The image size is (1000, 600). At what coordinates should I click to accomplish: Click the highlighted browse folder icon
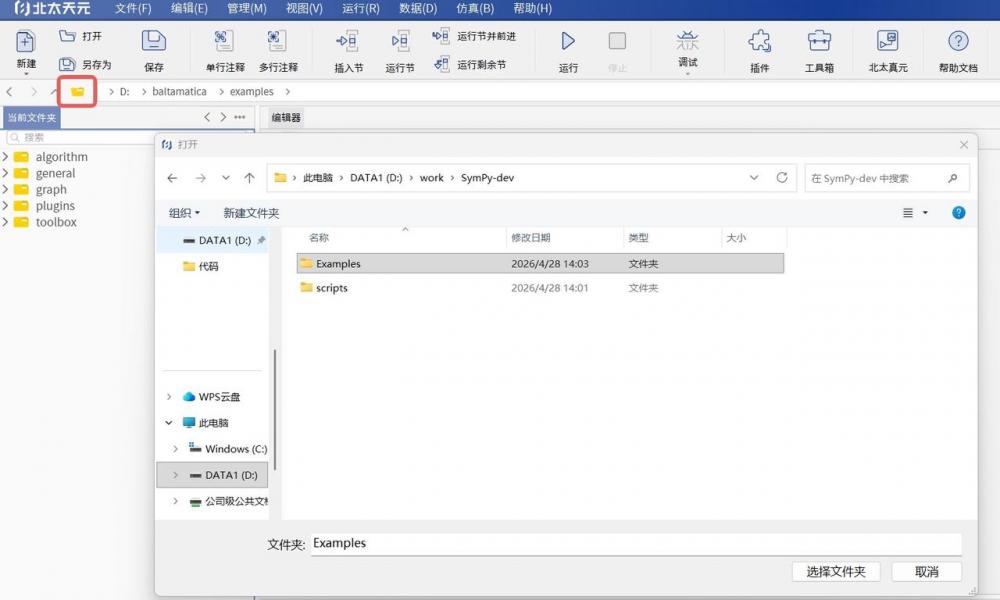click(x=77, y=91)
